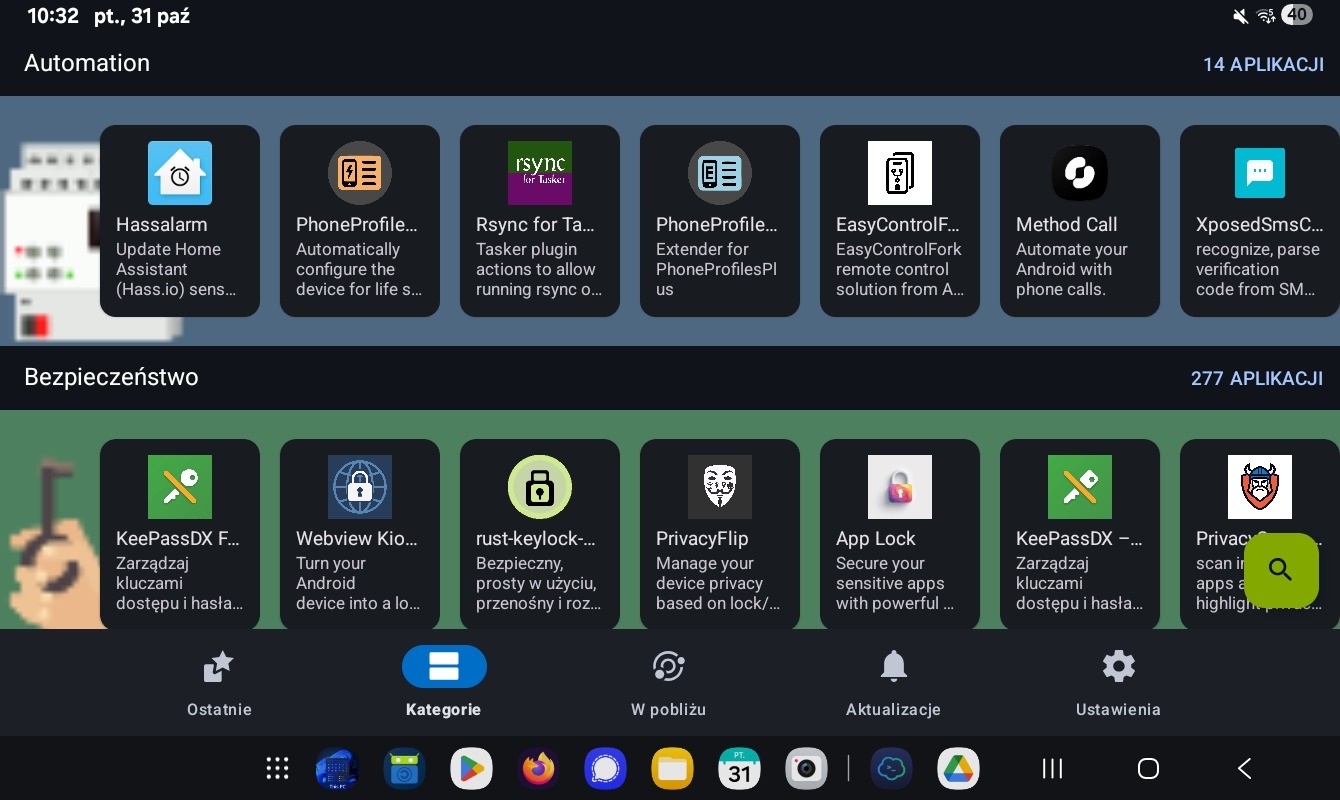Switch to the Ostatnie tab

pos(219,682)
